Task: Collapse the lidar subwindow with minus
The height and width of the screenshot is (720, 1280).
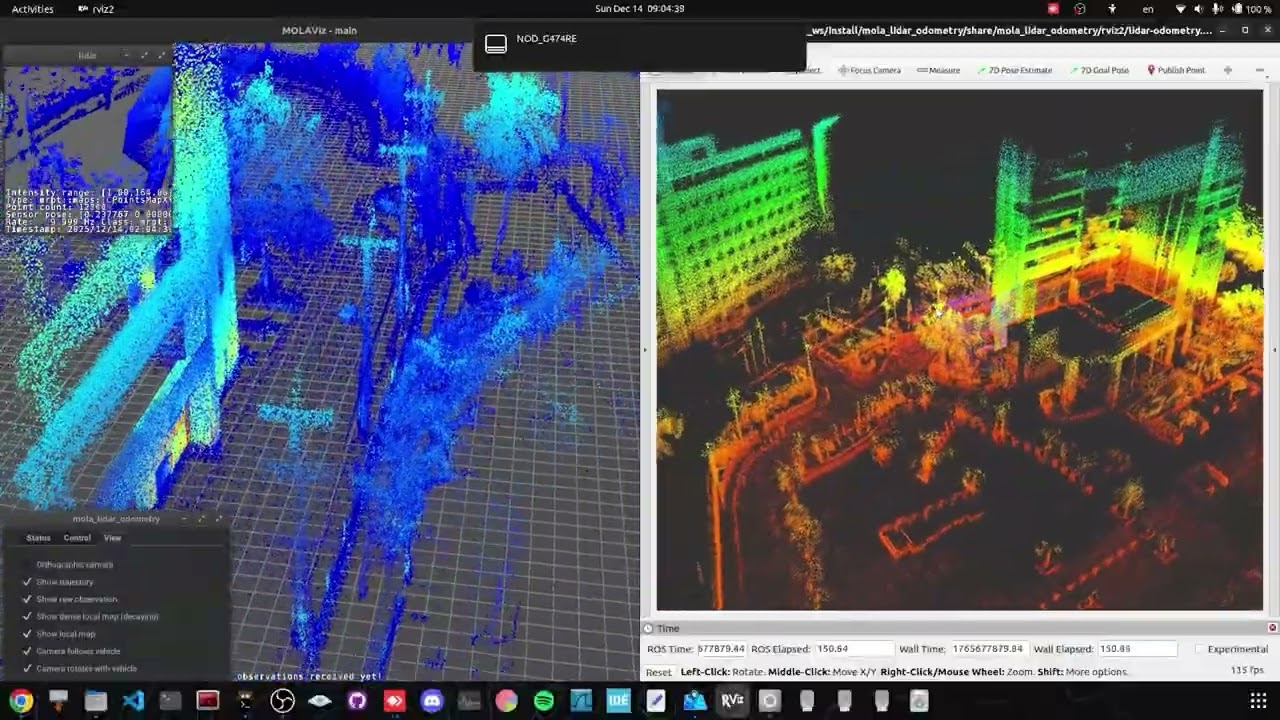Action: [x=125, y=55]
